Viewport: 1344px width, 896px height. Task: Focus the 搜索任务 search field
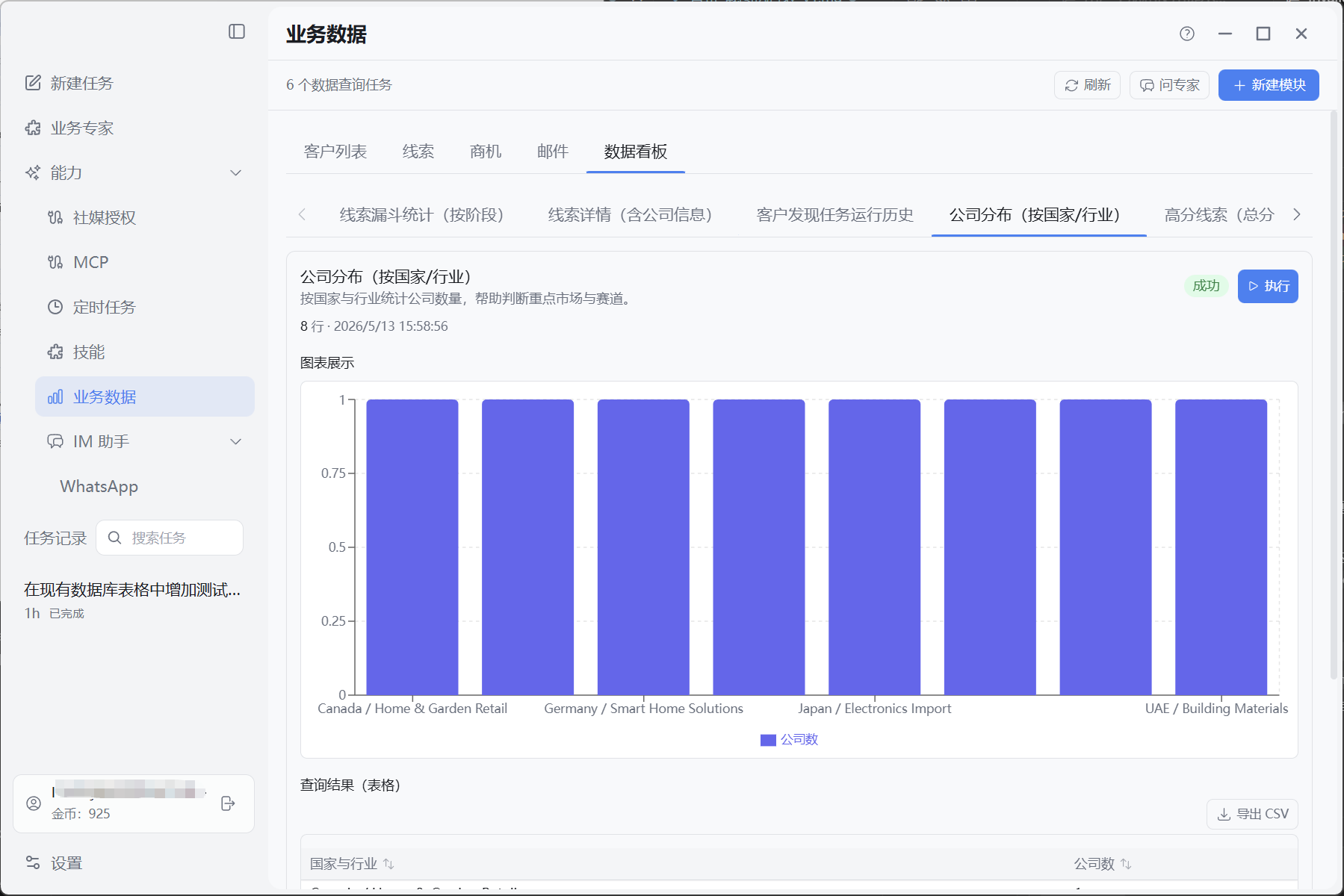(170, 538)
